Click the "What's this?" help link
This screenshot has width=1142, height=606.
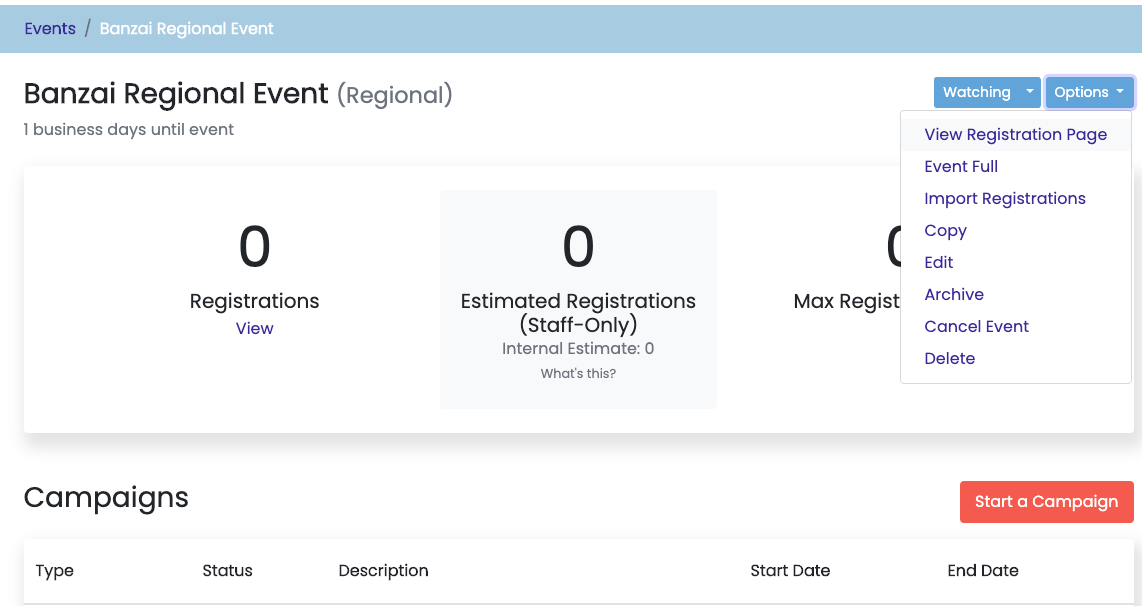pyautogui.click(x=578, y=373)
